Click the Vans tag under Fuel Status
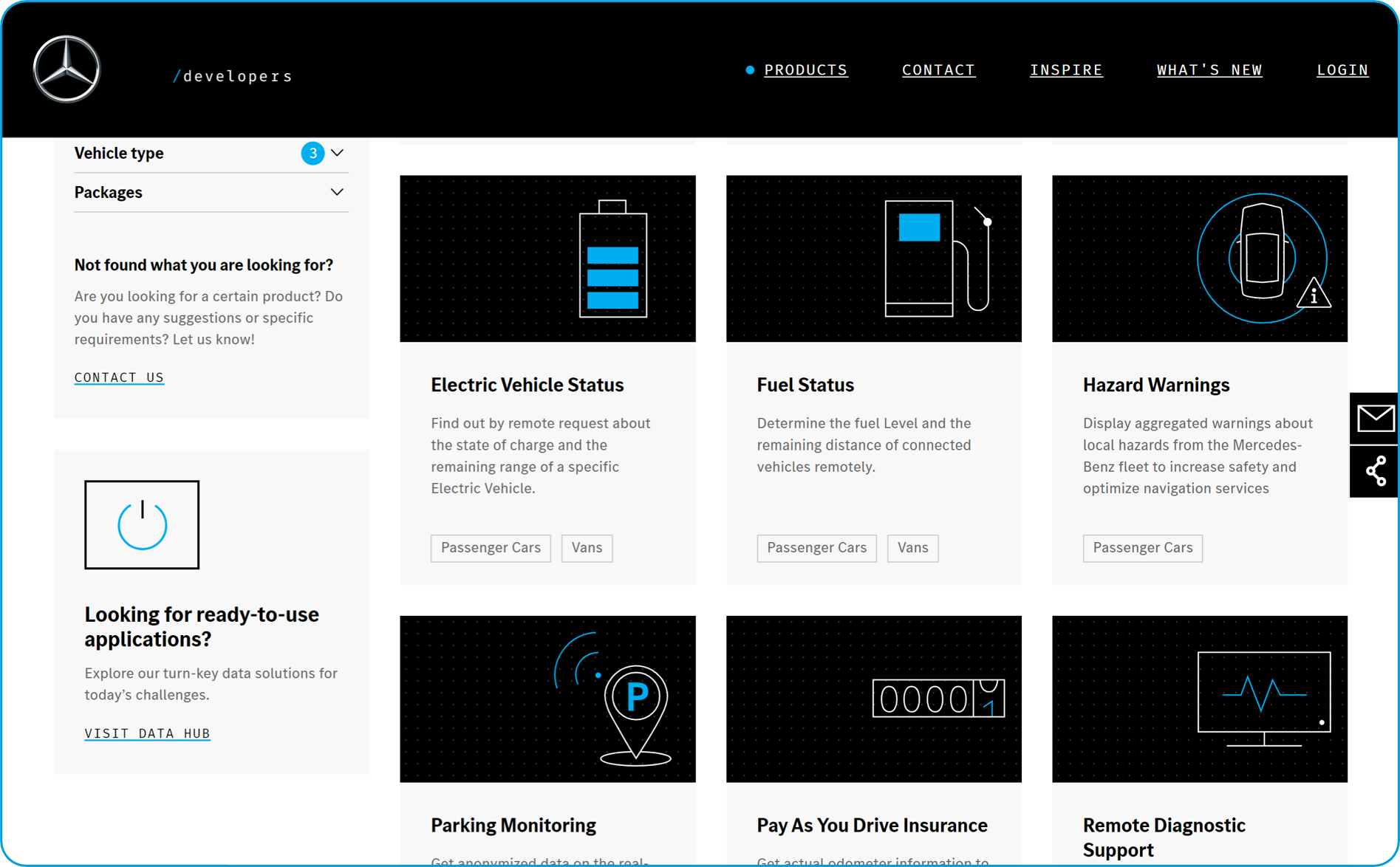 point(912,548)
